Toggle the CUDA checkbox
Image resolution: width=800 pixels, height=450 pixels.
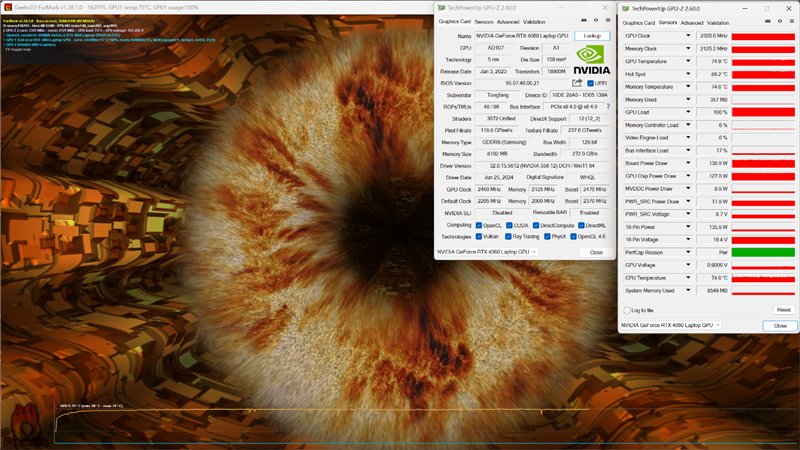[x=509, y=225]
